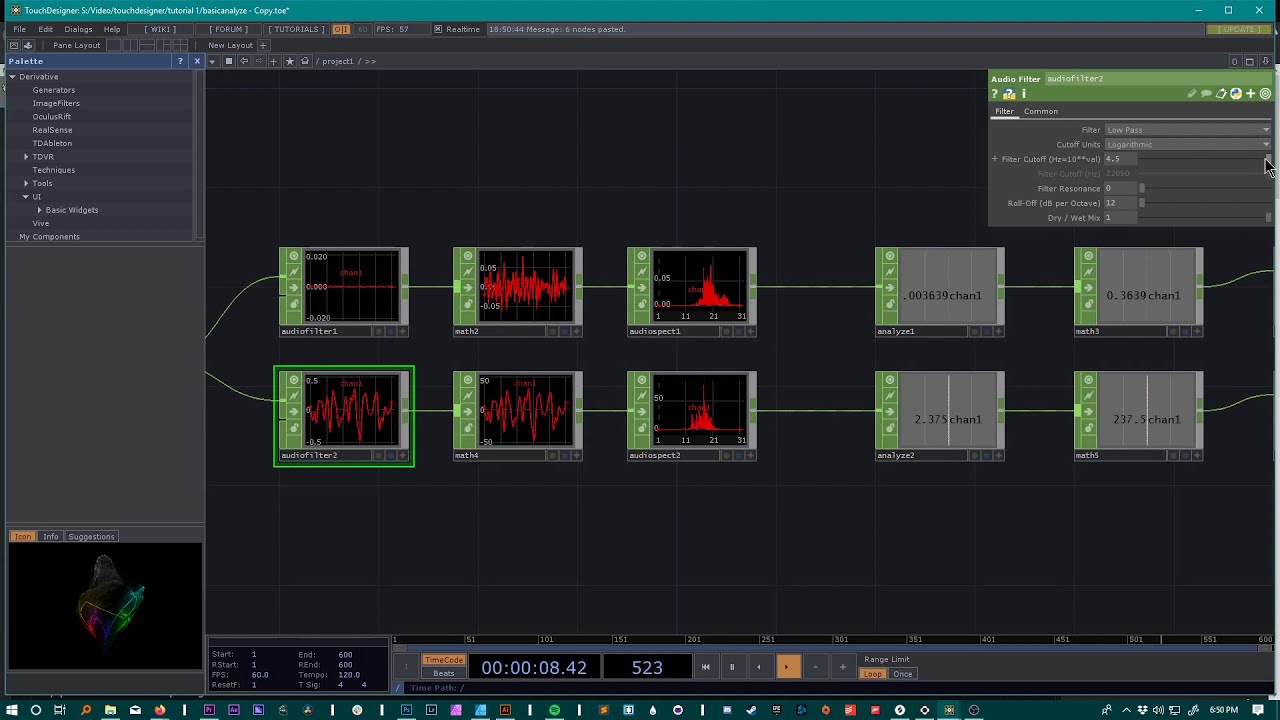Close the Palette panel
The image size is (1280, 720).
click(x=197, y=61)
